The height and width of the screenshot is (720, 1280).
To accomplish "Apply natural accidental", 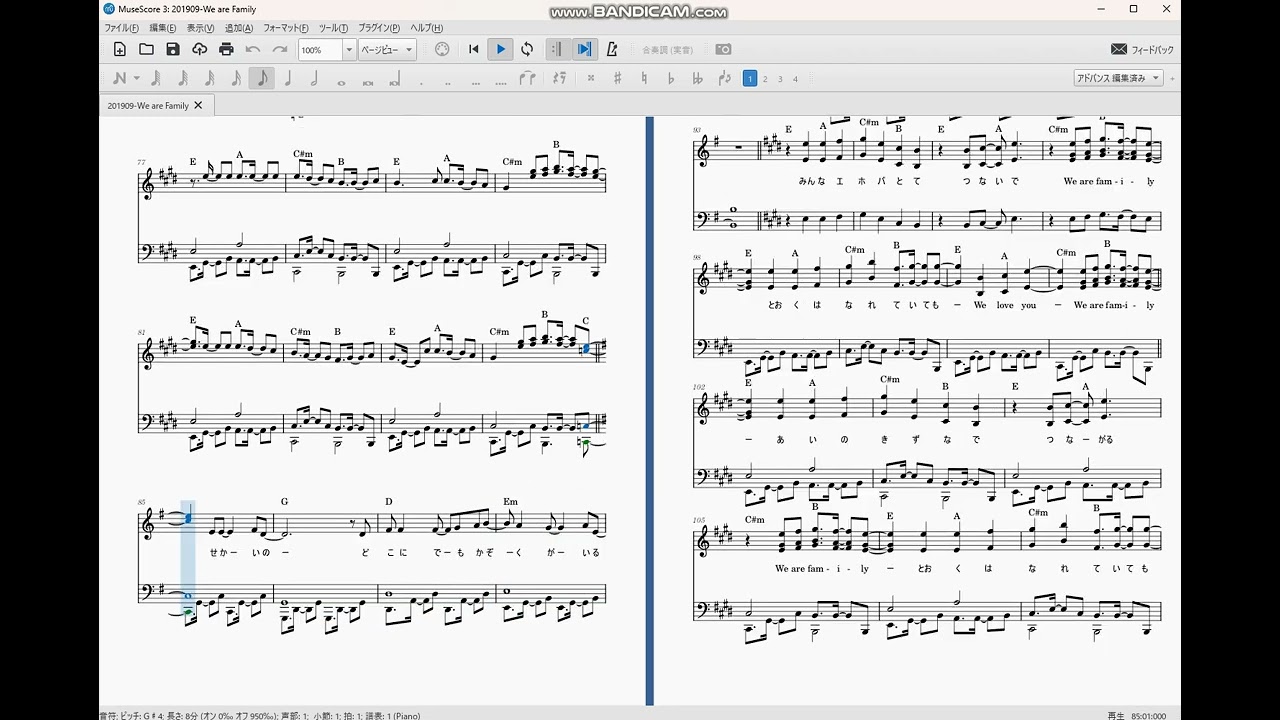I will [644, 78].
